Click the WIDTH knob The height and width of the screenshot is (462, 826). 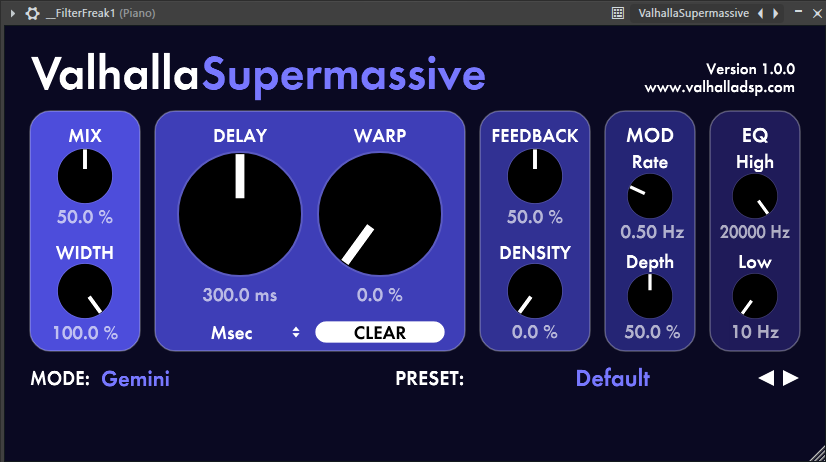(x=86, y=292)
